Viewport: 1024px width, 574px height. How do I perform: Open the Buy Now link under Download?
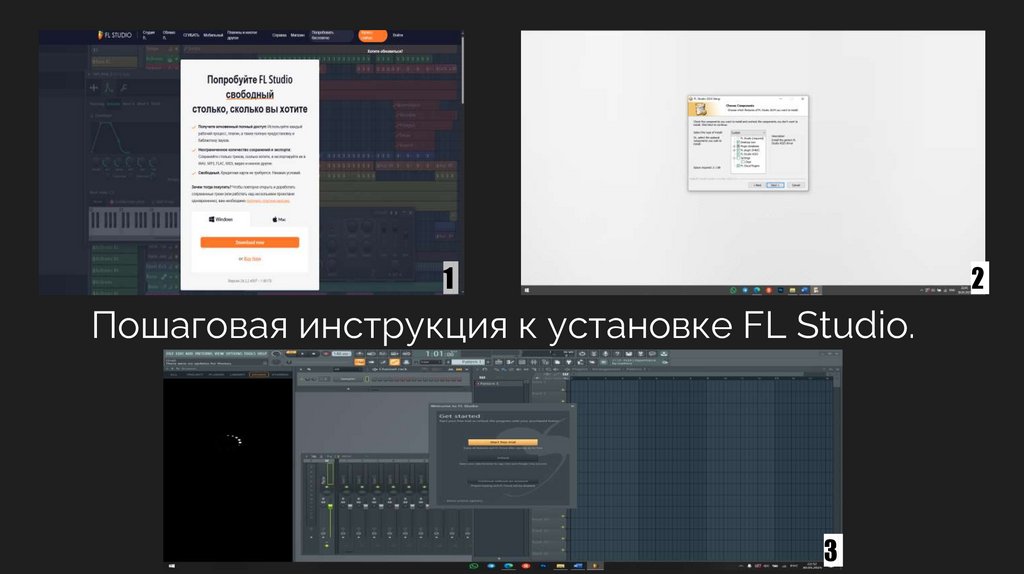point(252,259)
